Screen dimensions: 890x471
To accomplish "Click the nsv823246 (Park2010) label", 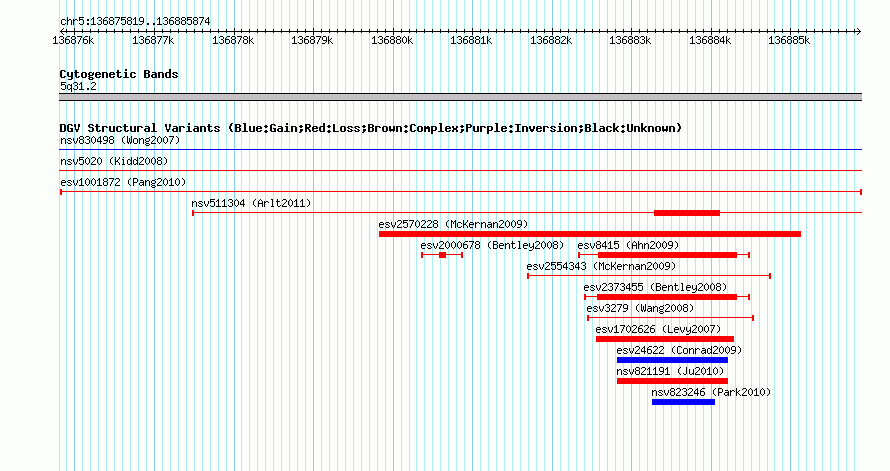I will [x=711, y=392].
